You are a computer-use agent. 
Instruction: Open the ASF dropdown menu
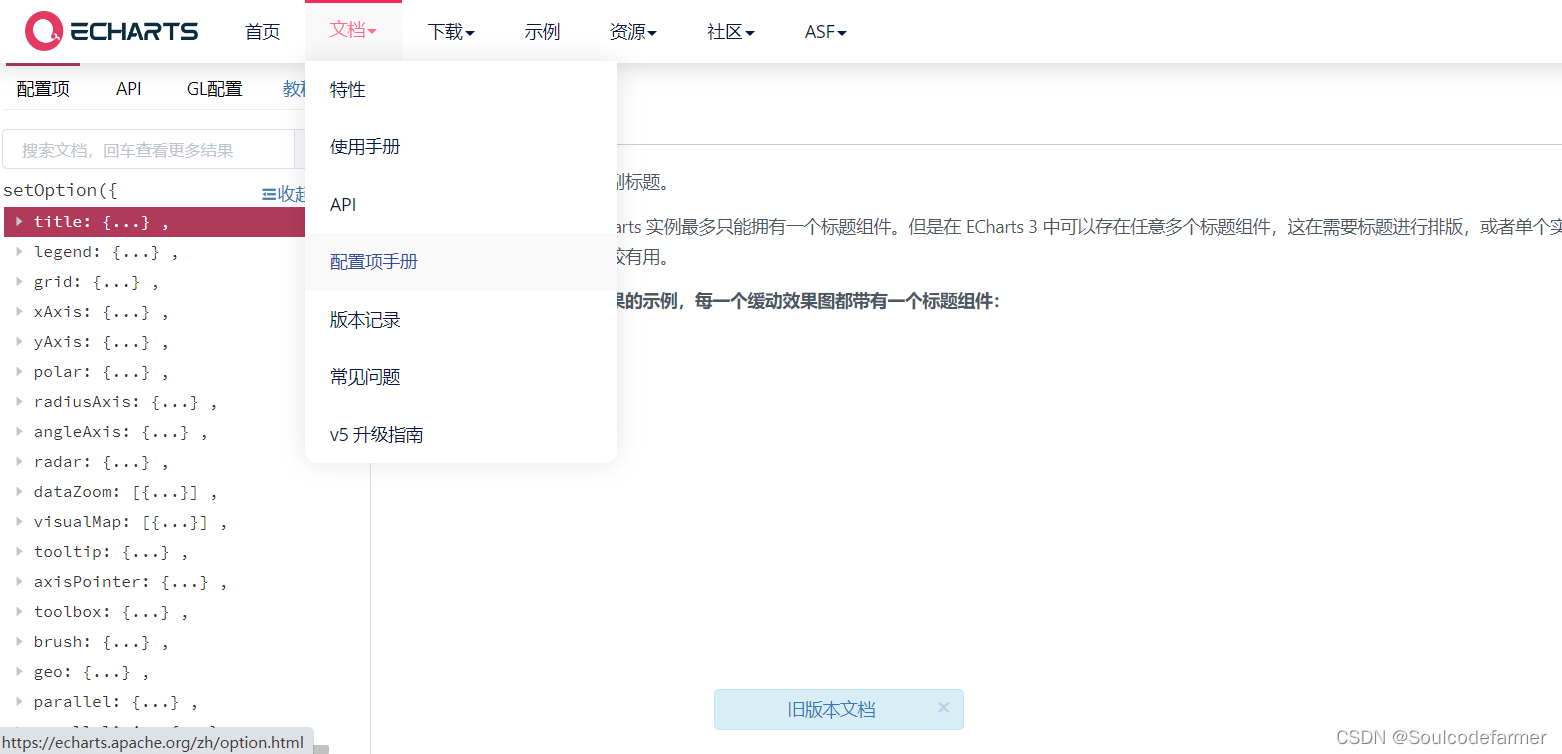tap(826, 32)
